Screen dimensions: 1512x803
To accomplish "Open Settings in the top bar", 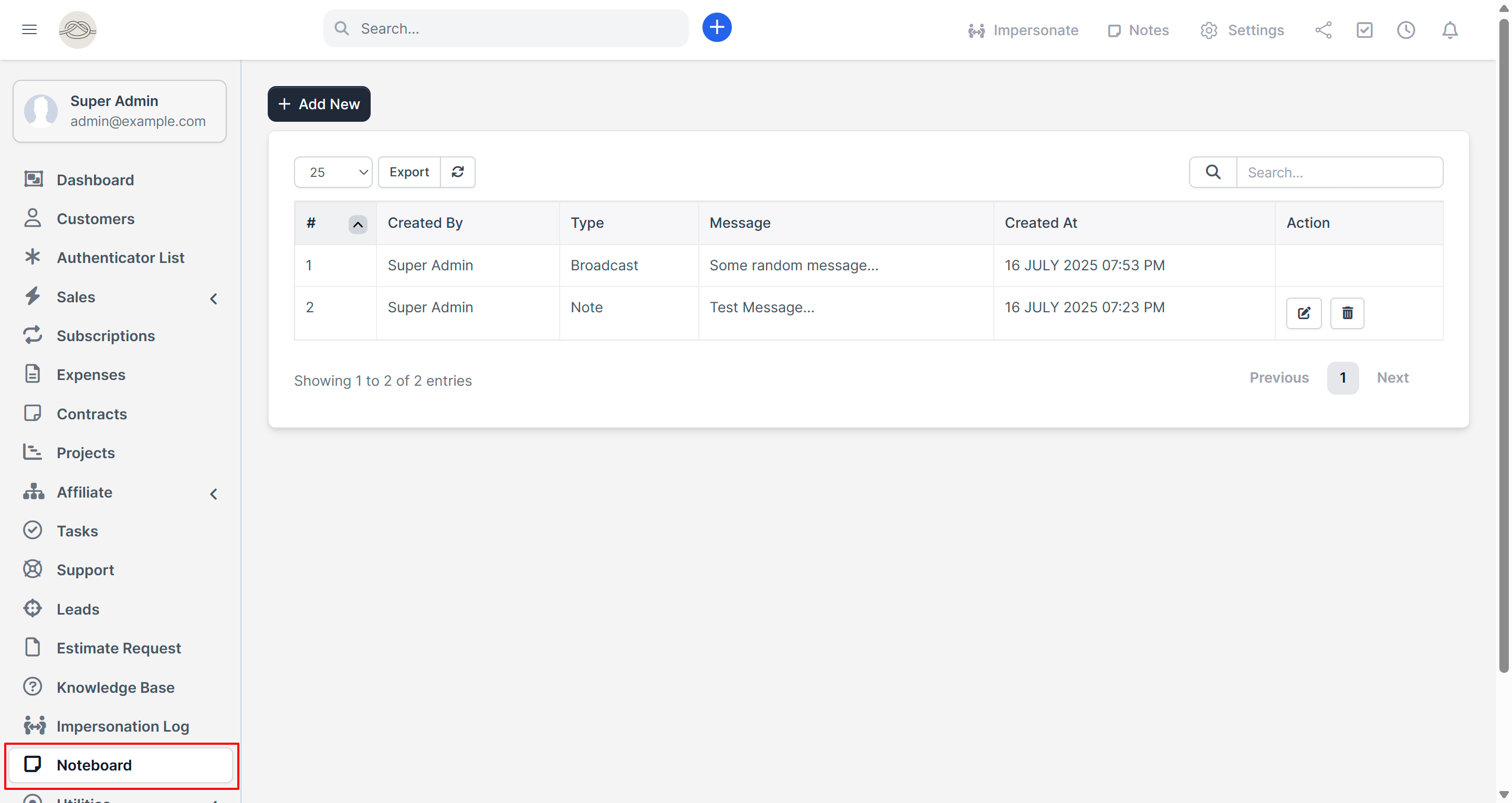I will (1242, 30).
